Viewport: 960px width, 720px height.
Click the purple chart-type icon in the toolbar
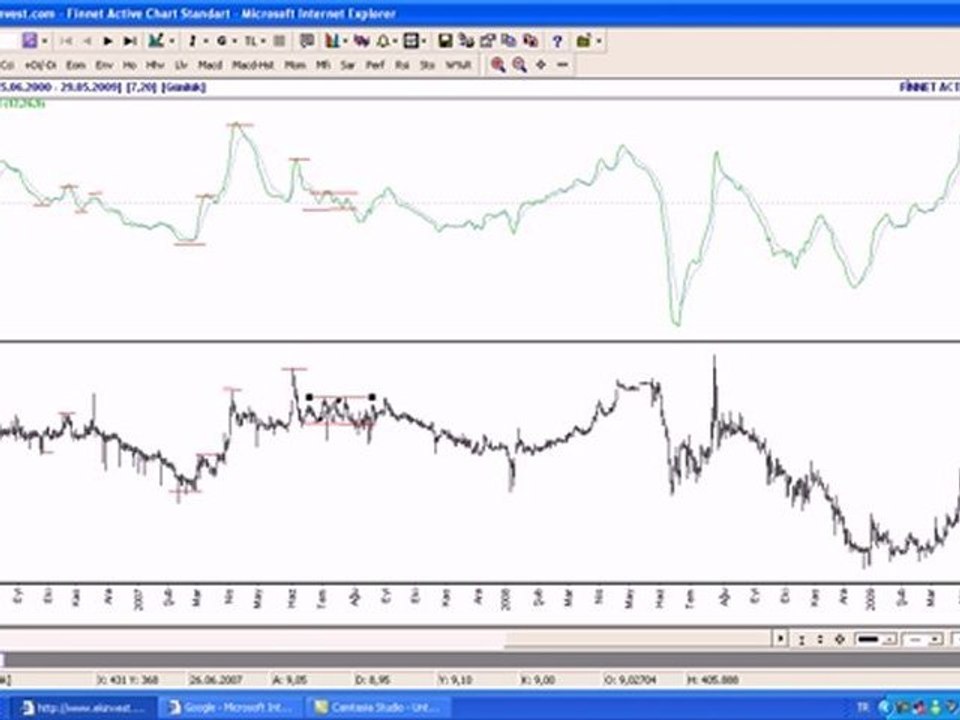click(x=29, y=41)
